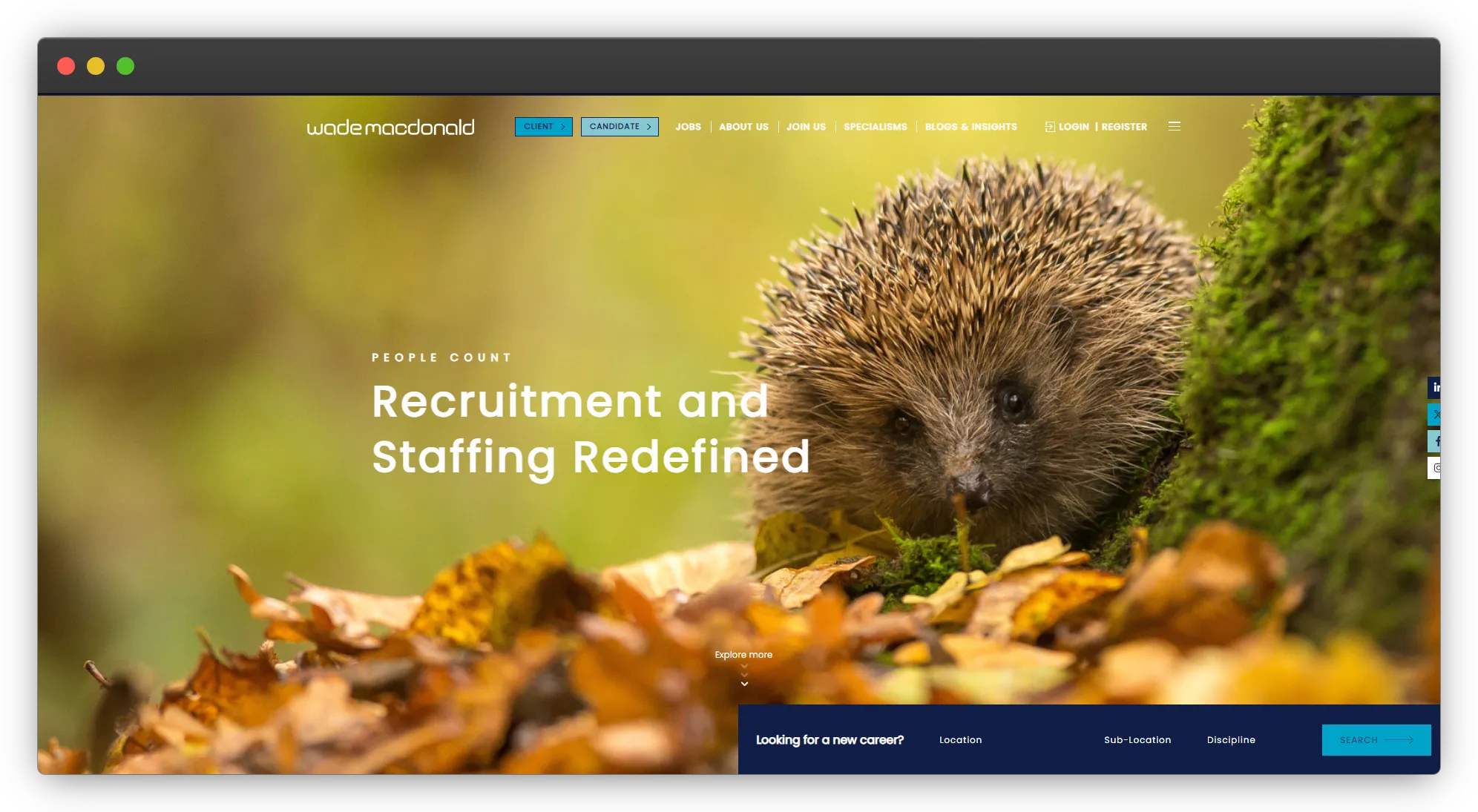Viewport: 1478px width, 812px height.
Task: Open Blogs & Insights section
Action: 970,127
